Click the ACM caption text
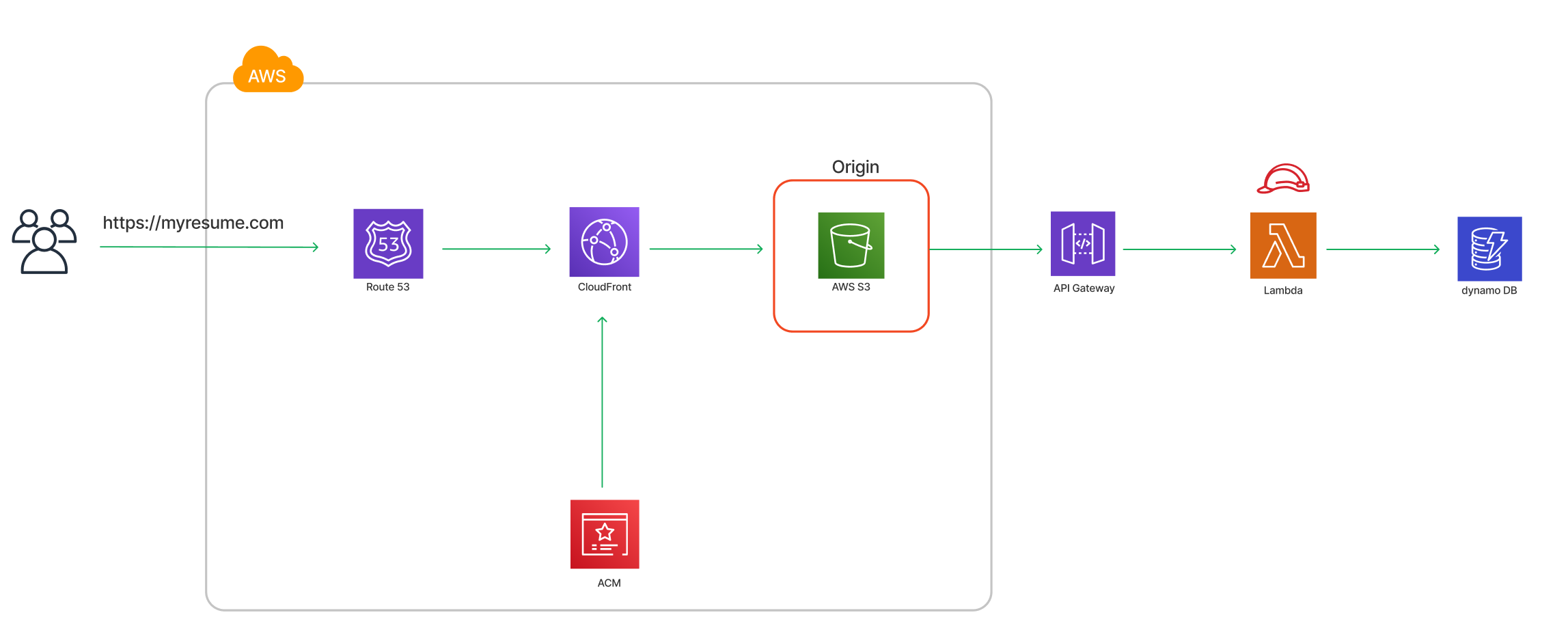 pos(609,583)
